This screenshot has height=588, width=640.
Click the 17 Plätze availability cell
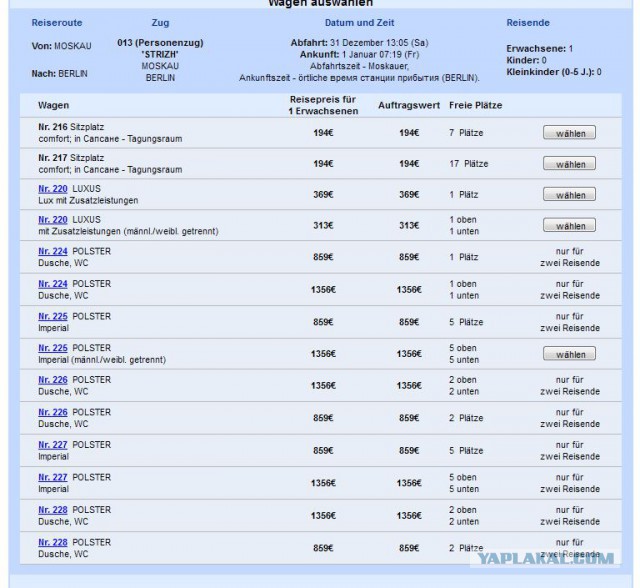469,164
